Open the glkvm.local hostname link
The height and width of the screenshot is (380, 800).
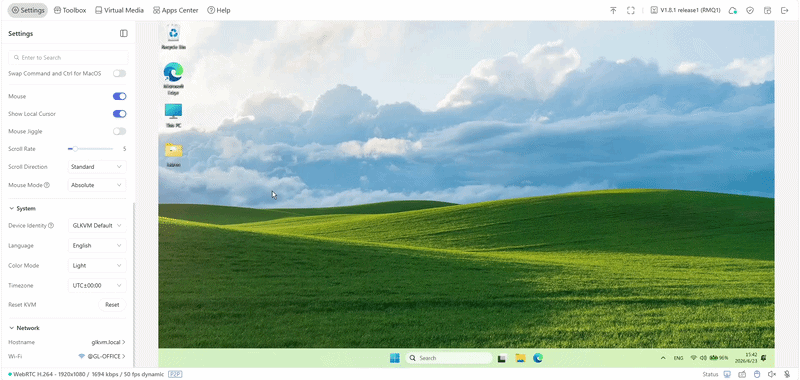click(108, 342)
